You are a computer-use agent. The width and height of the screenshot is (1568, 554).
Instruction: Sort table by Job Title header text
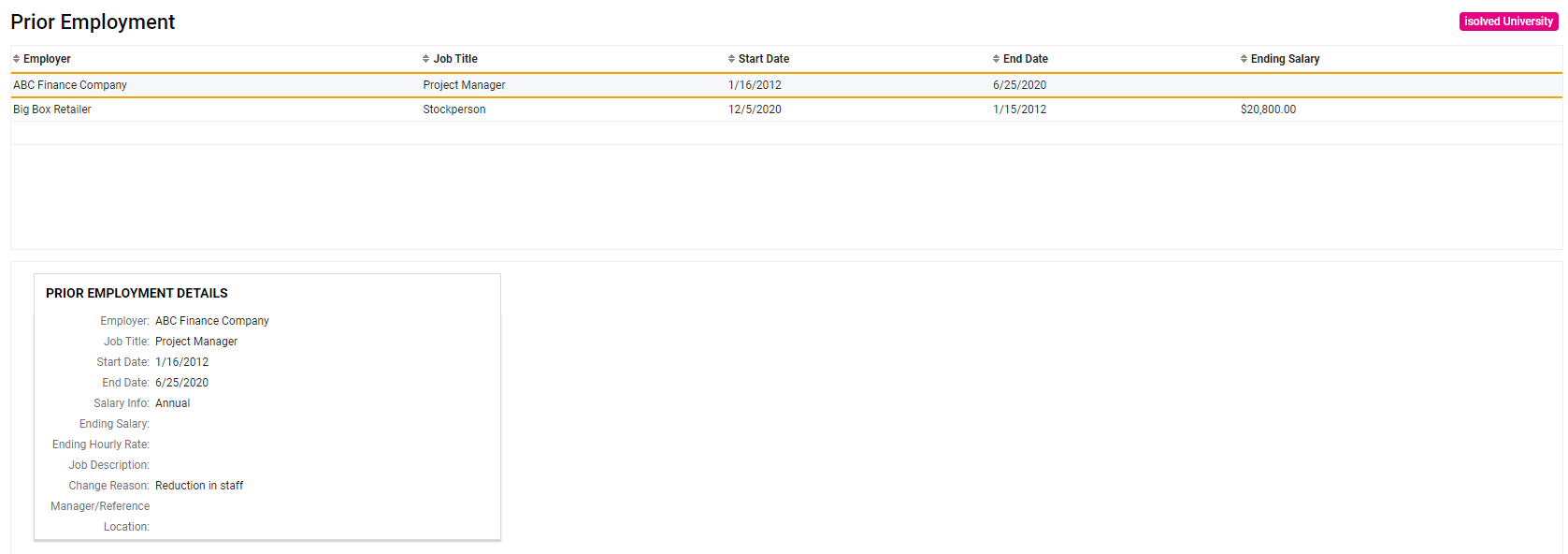[455, 59]
